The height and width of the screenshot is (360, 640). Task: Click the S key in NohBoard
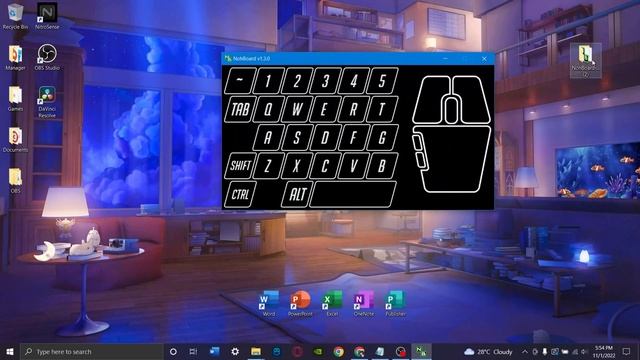tap(297, 138)
